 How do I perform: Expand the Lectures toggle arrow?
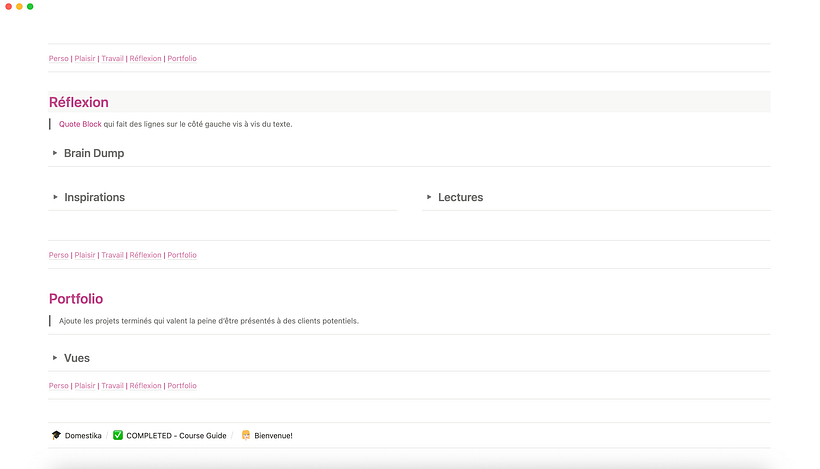click(429, 197)
